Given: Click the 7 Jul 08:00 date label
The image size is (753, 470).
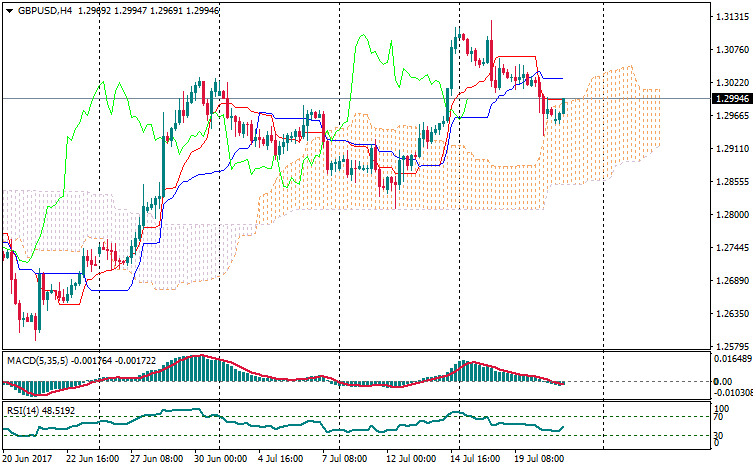Looking at the screenshot, I should tap(342, 459).
